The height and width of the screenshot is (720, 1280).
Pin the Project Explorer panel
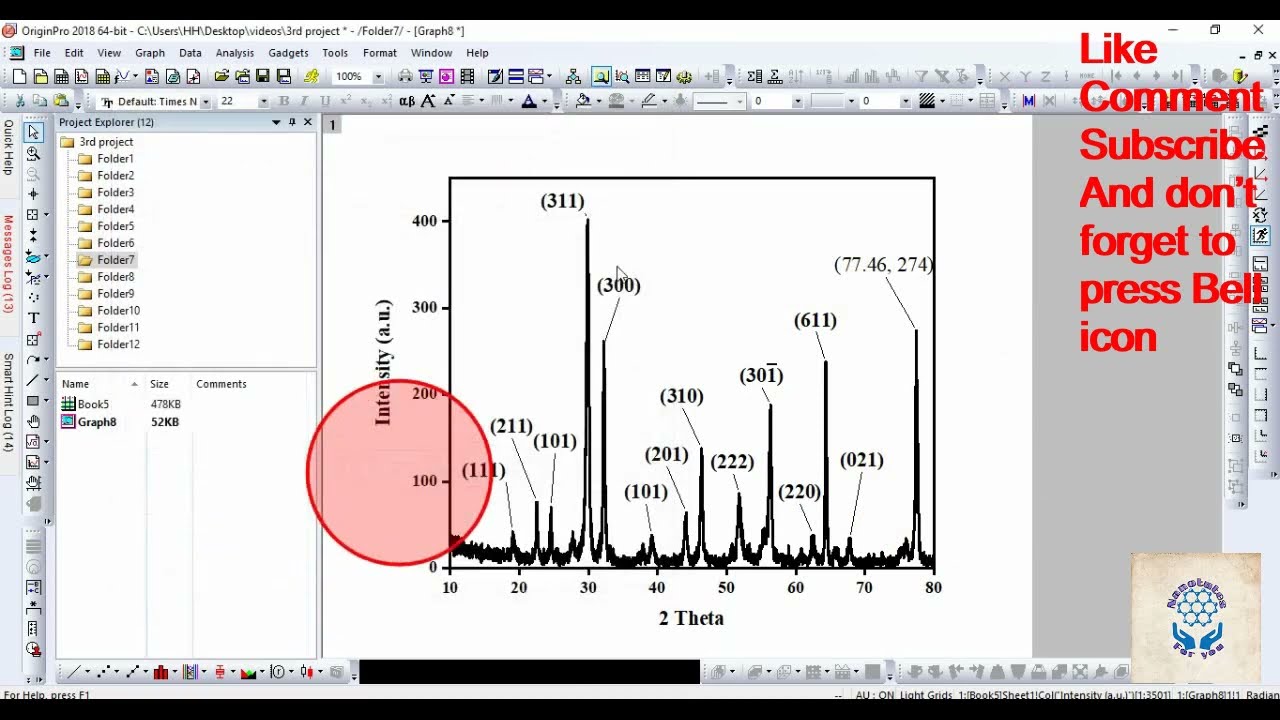coord(292,122)
